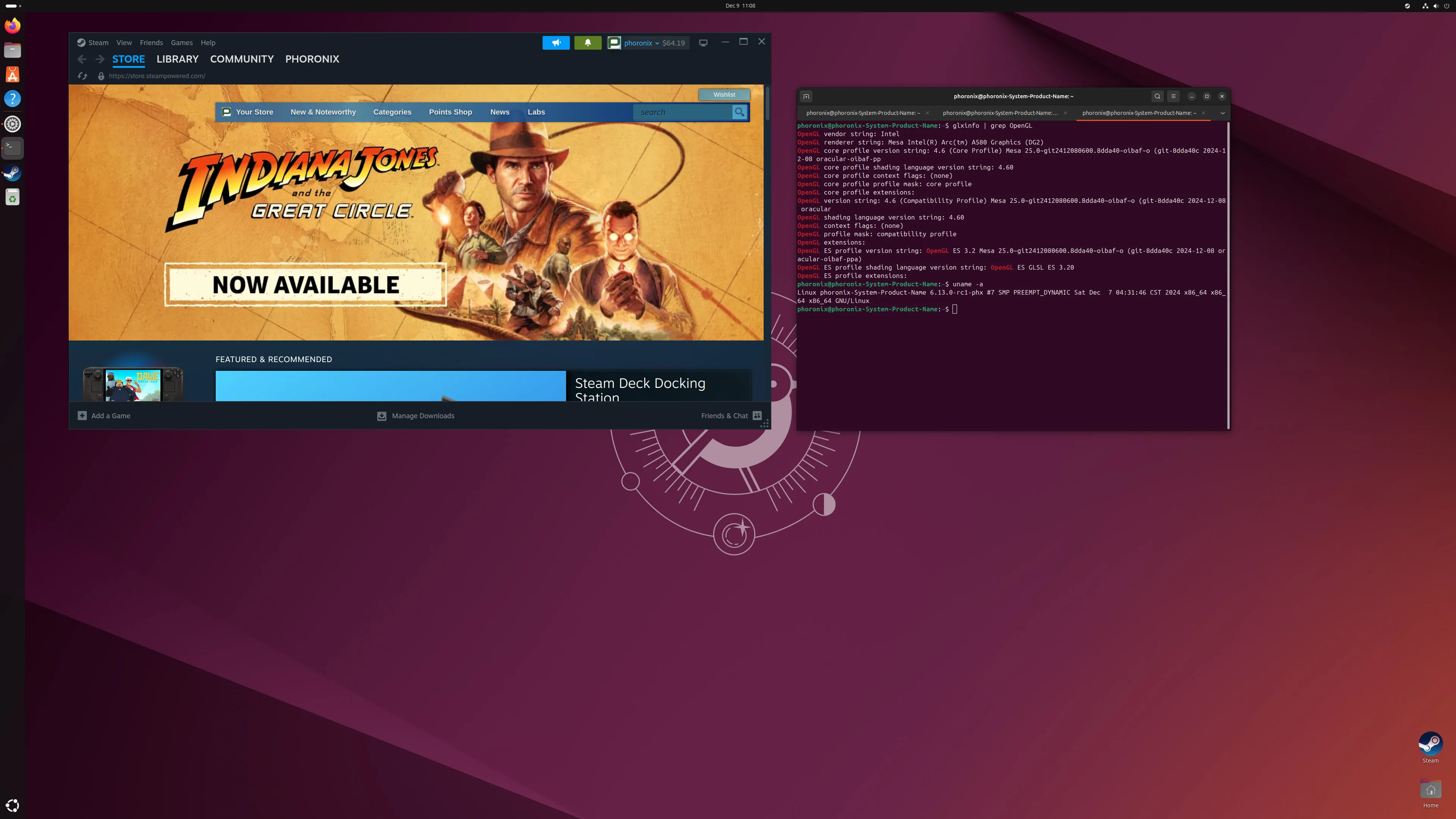Viewport: 1456px width, 819px height.
Task: Open the Help menu in Steam
Action: [207, 43]
